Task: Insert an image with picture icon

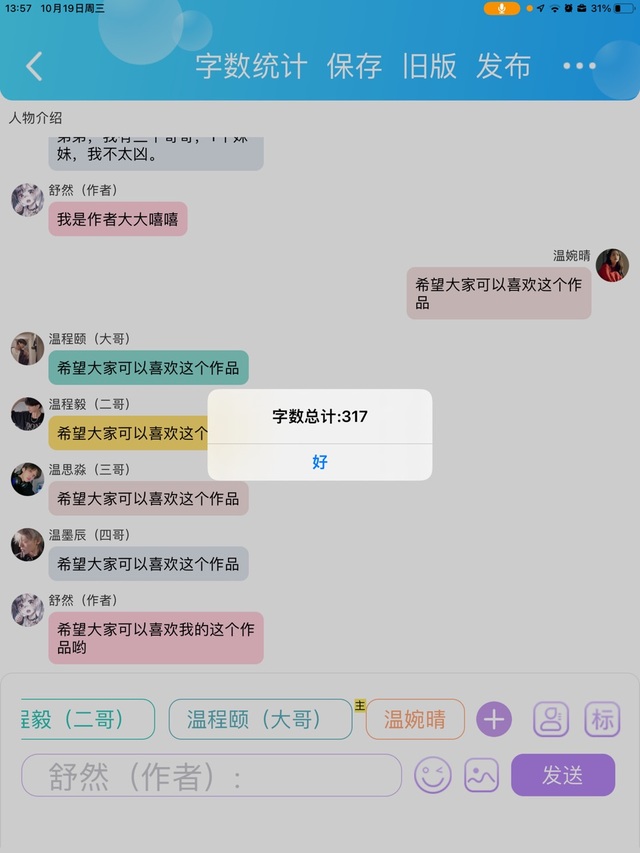Action: [482, 775]
